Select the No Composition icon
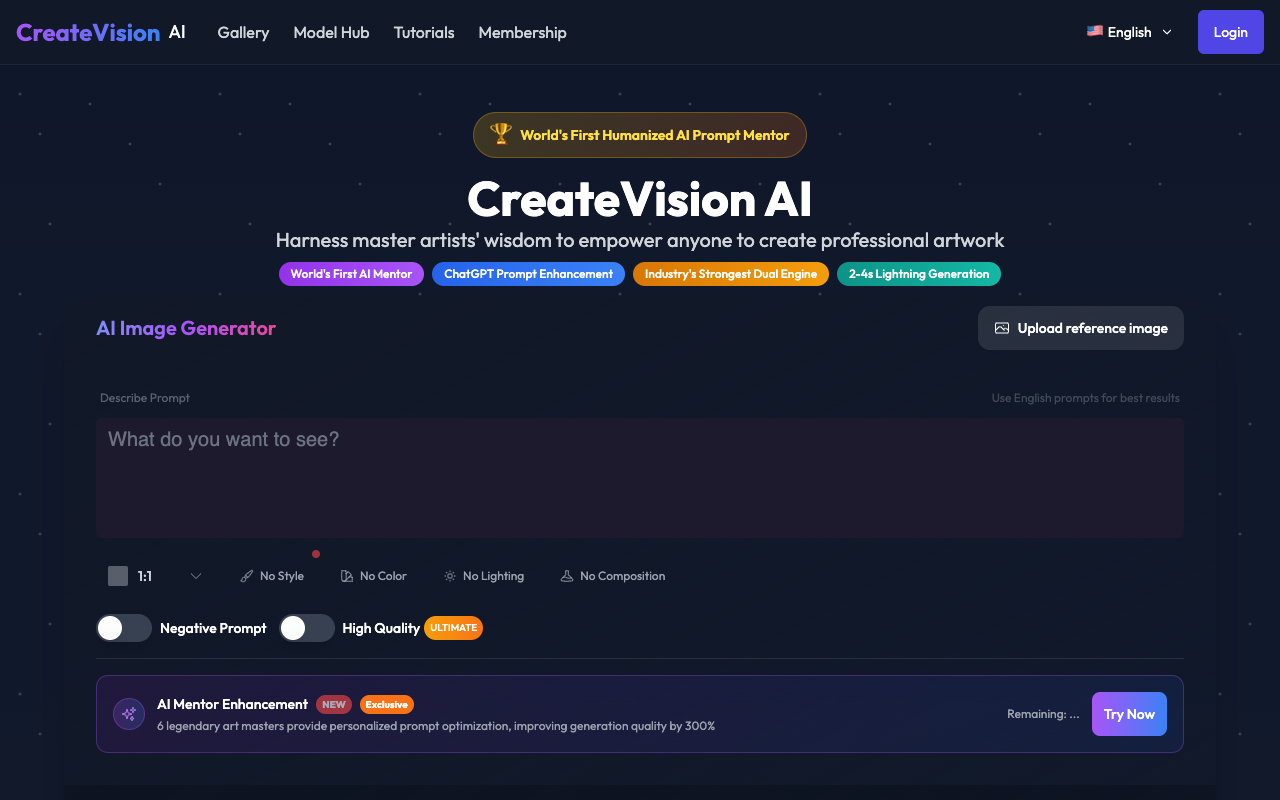This screenshot has height=800, width=1280. click(566, 575)
